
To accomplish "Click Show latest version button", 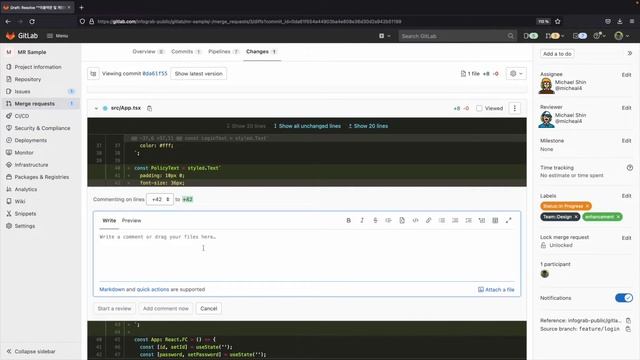I will click(x=198, y=73).
